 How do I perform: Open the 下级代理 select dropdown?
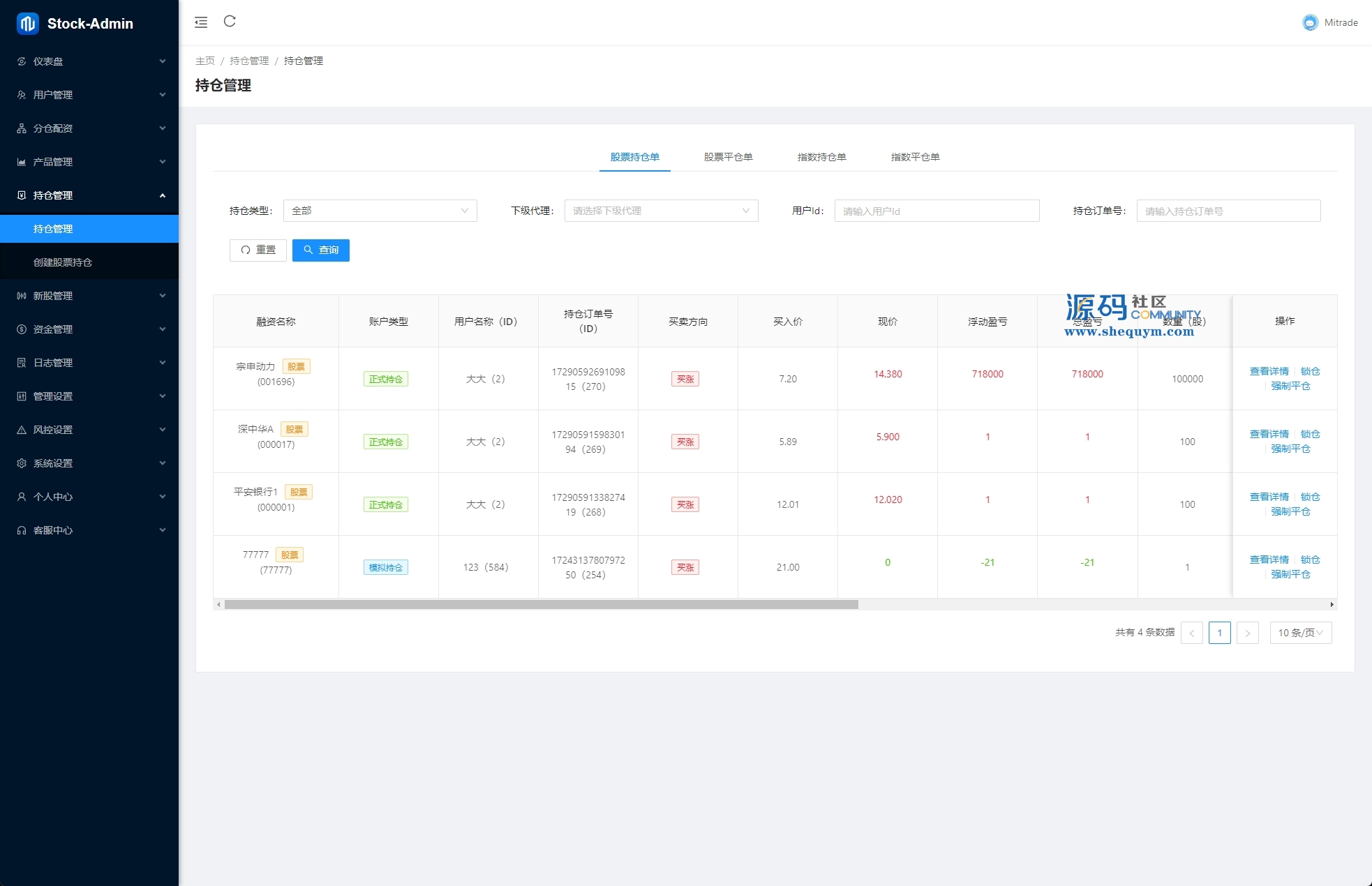coord(661,211)
